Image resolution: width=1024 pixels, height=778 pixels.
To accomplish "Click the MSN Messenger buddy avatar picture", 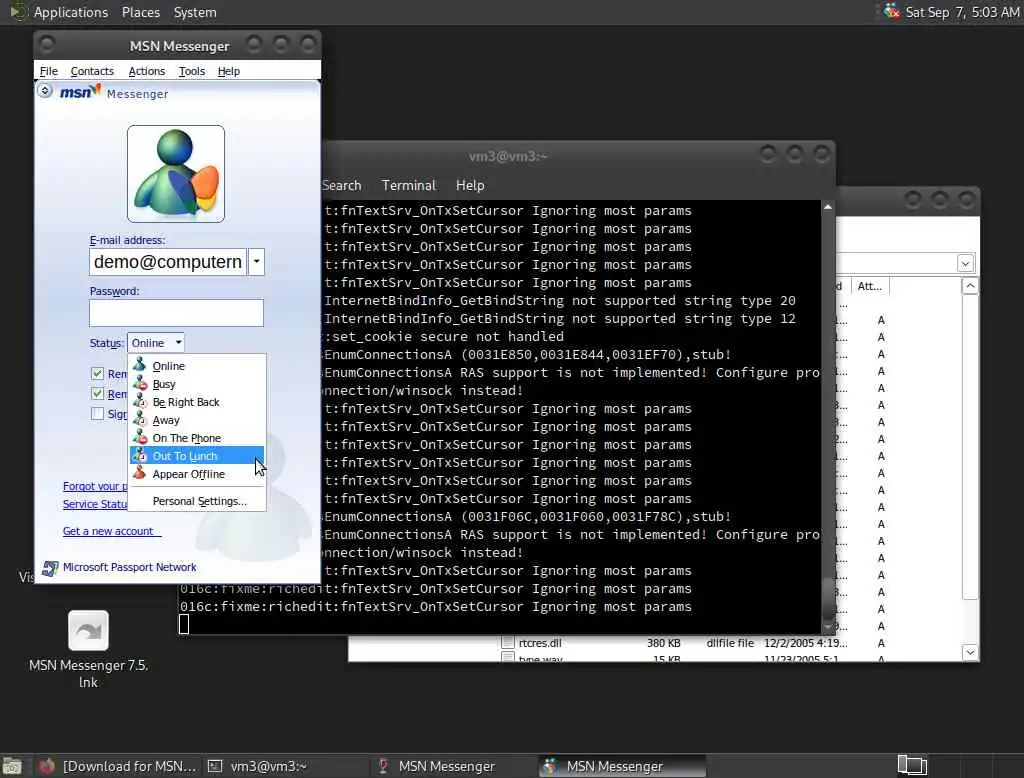I will 176,174.
